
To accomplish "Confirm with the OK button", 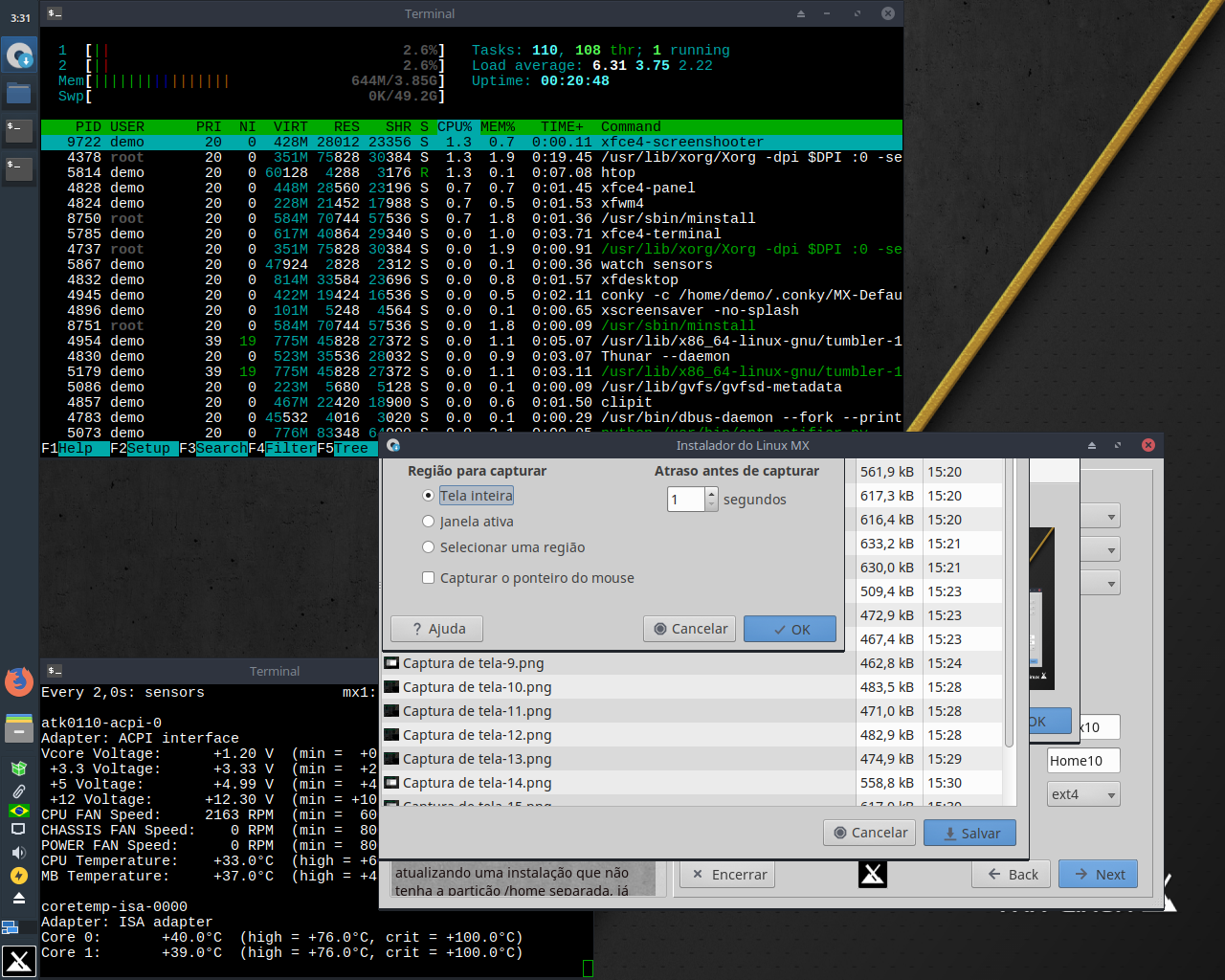I will [x=791, y=629].
